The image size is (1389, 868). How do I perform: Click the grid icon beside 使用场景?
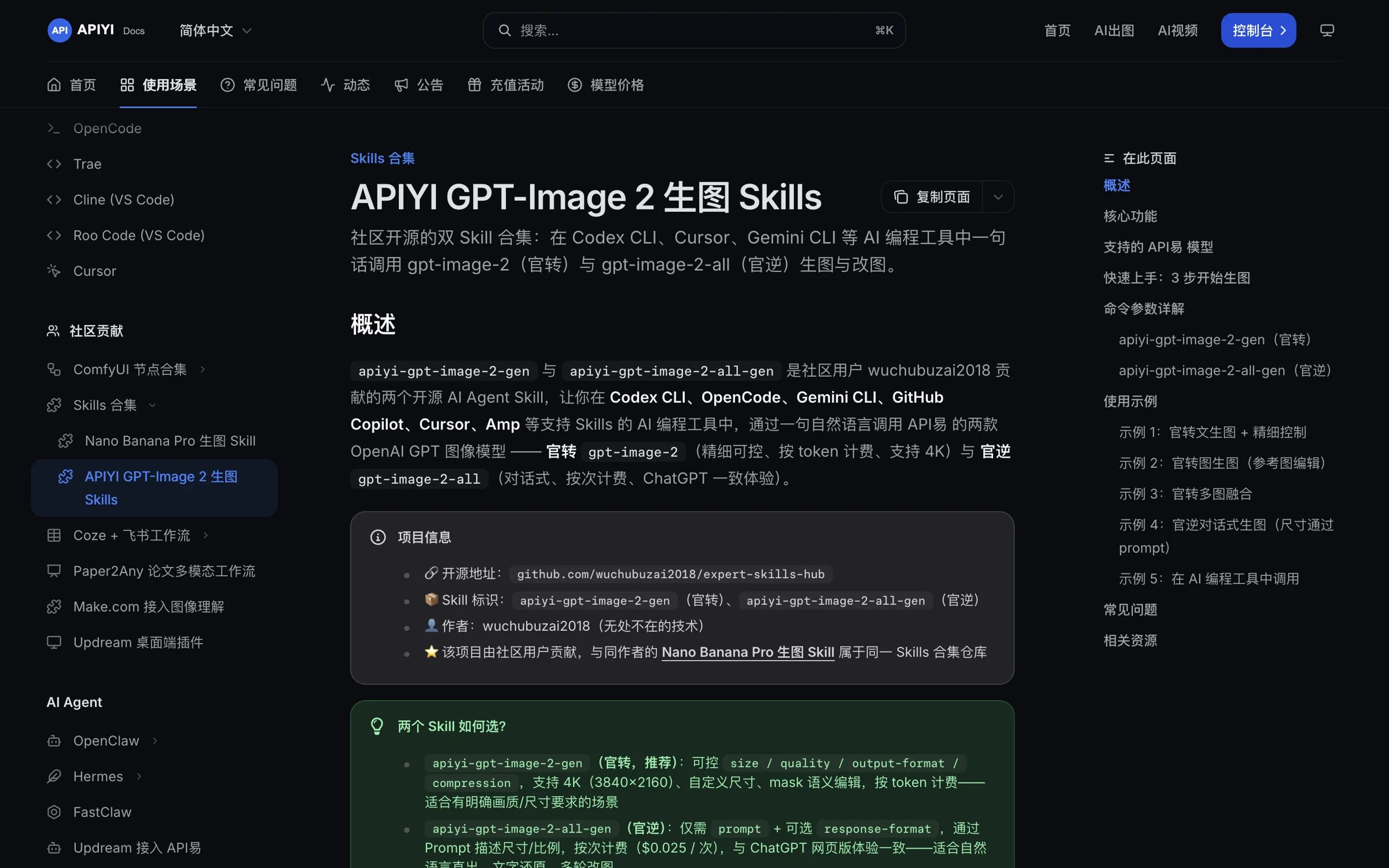127,85
